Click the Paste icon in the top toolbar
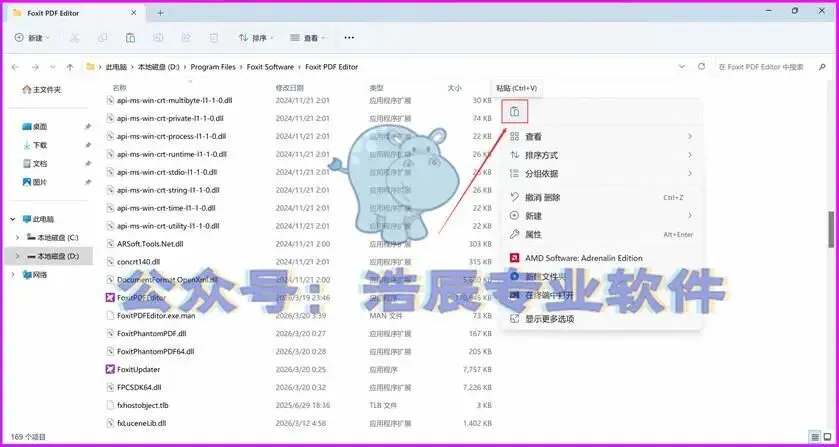The image size is (839, 447). click(130, 38)
